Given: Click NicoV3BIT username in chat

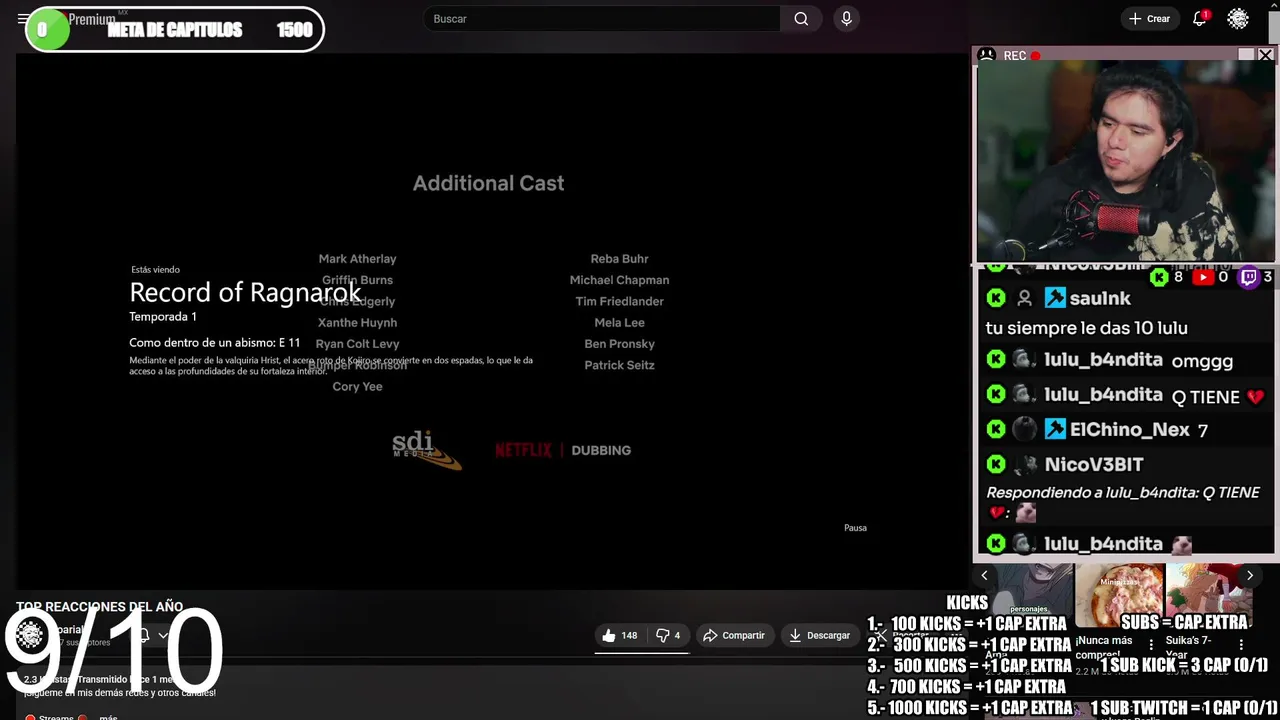Looking at the screenshot, I should 1093,465.
